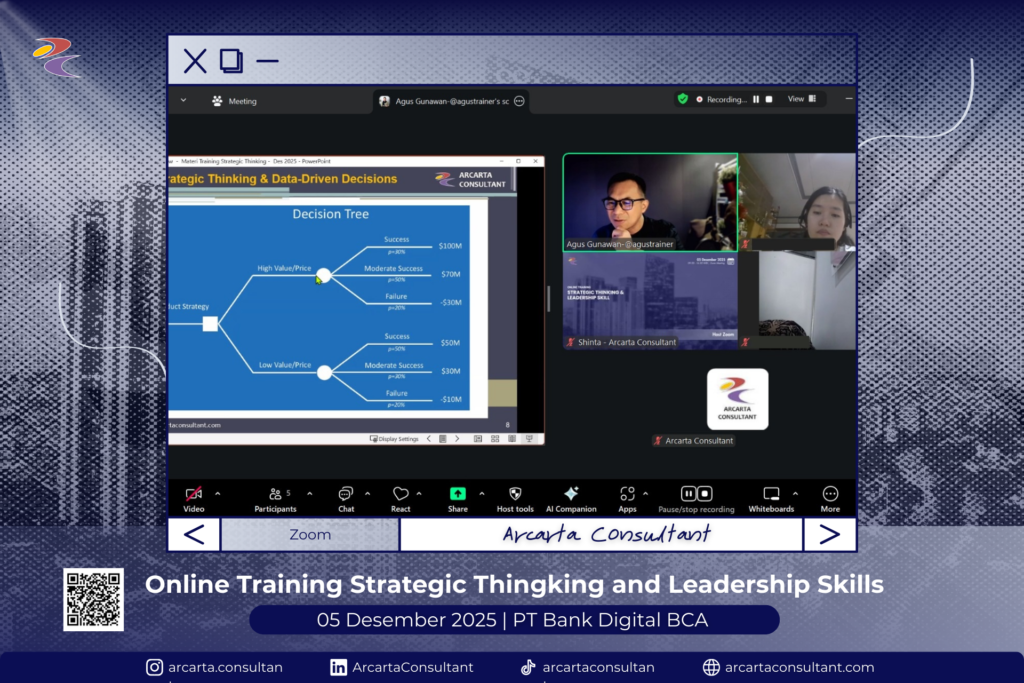Click the green Share screen button
The width and height of the screenshot is (1024, 683).
(457, 495)
